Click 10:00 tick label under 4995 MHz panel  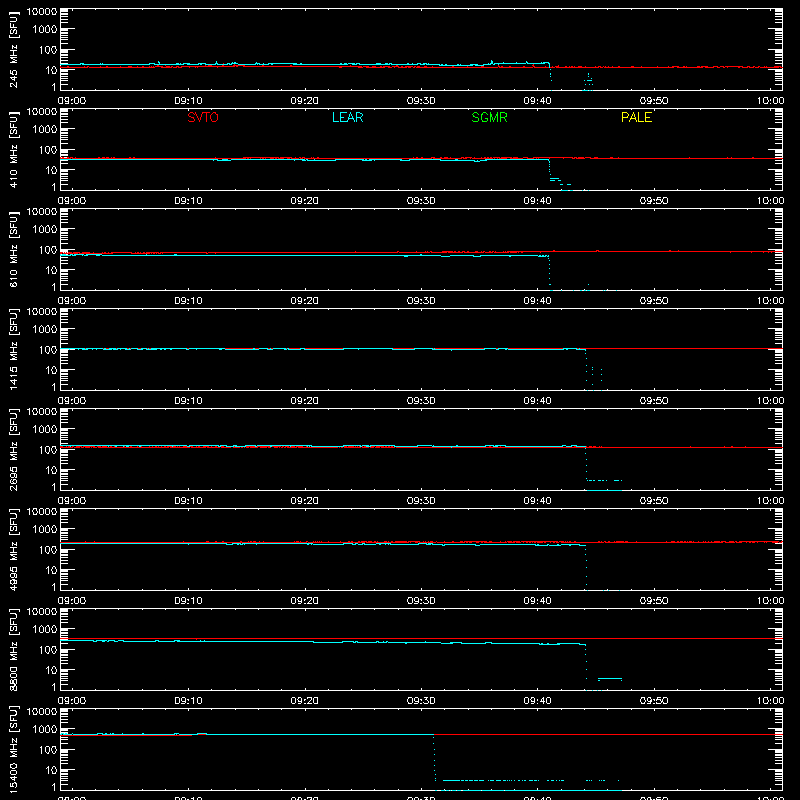click(770, 601)
